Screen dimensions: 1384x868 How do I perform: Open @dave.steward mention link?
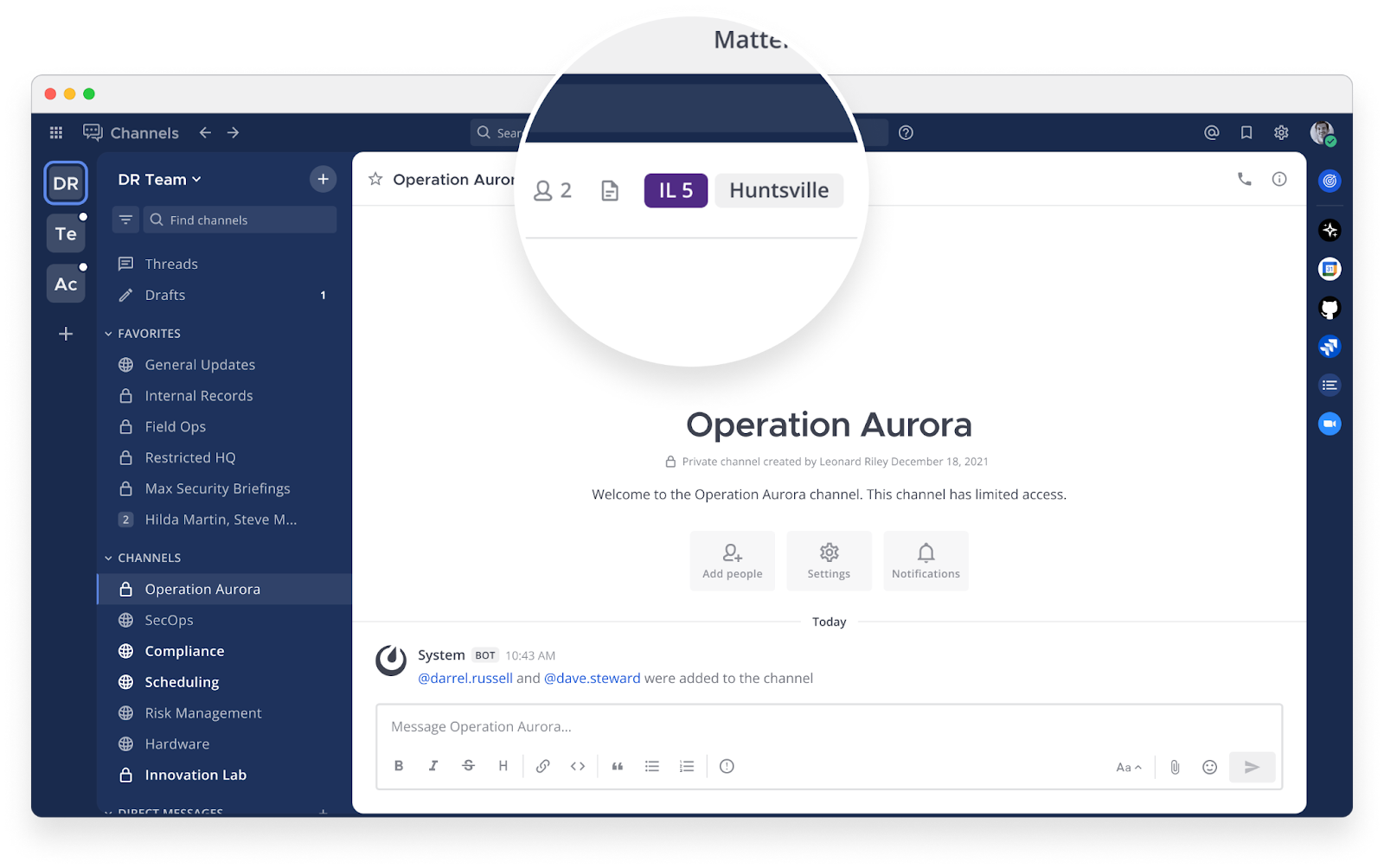592,678
